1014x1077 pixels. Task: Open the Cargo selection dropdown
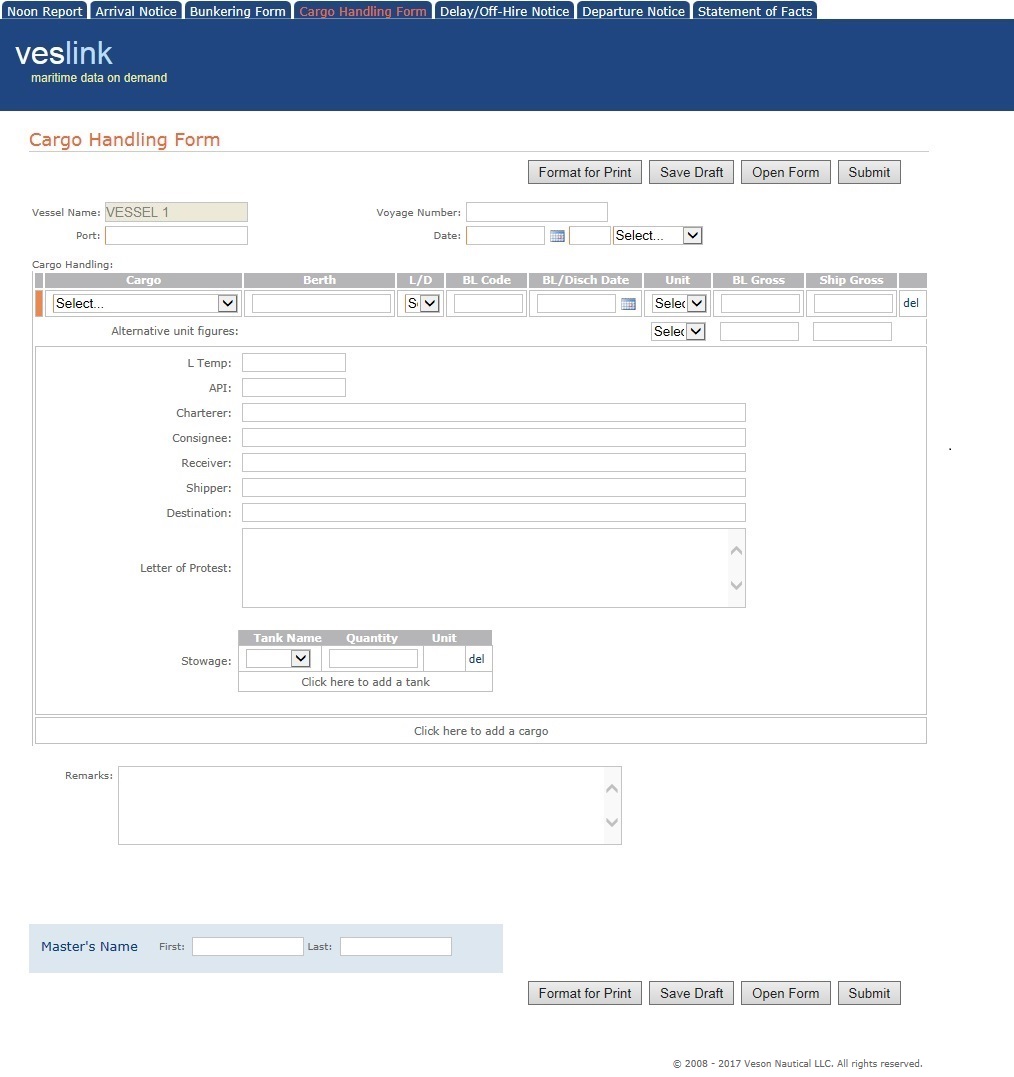pyautogui.click(x=146, y=303)
